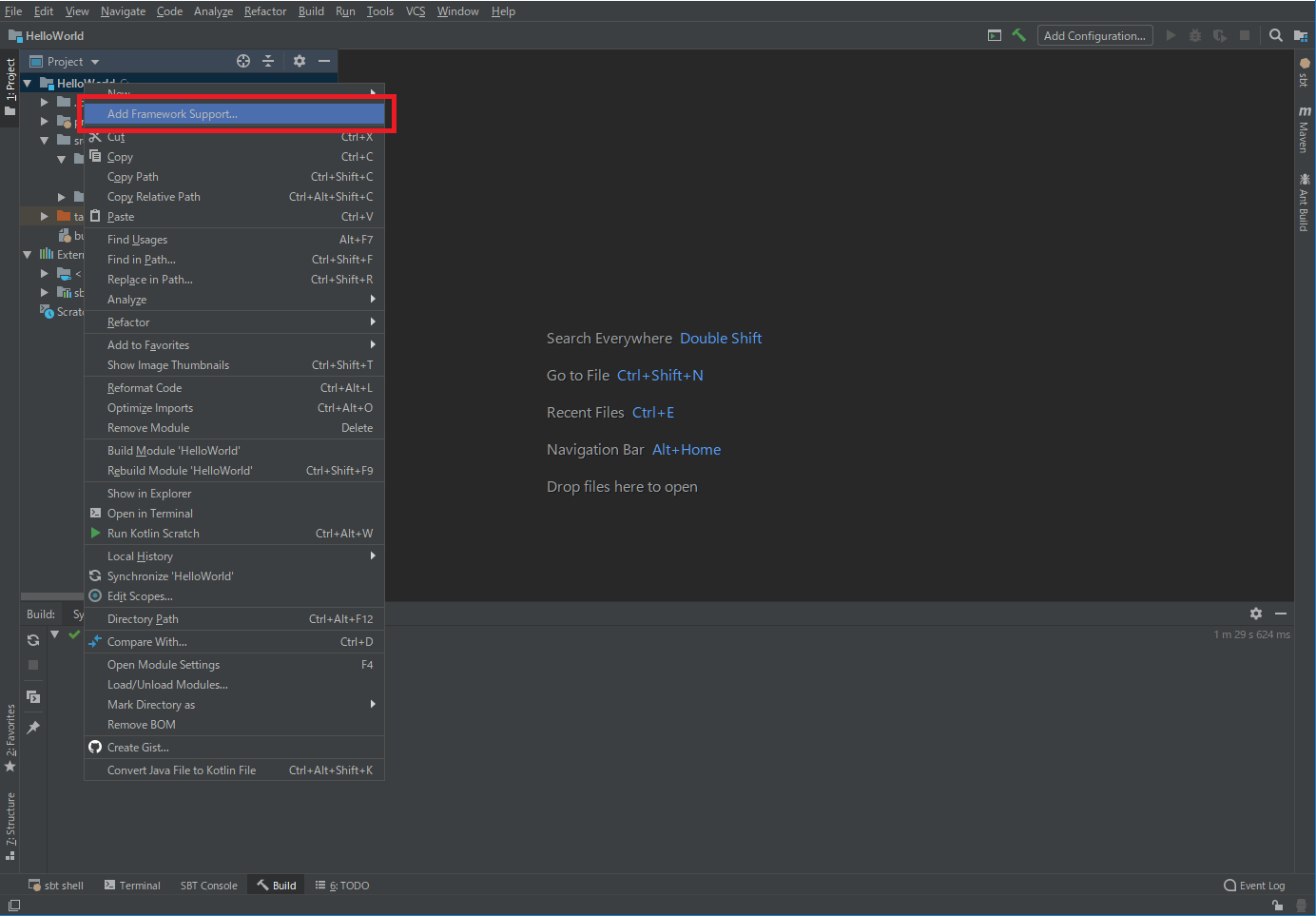Click the Run arrow in top toolbar
Screen dimensions: 1316x916
[x=1171, y=35]
